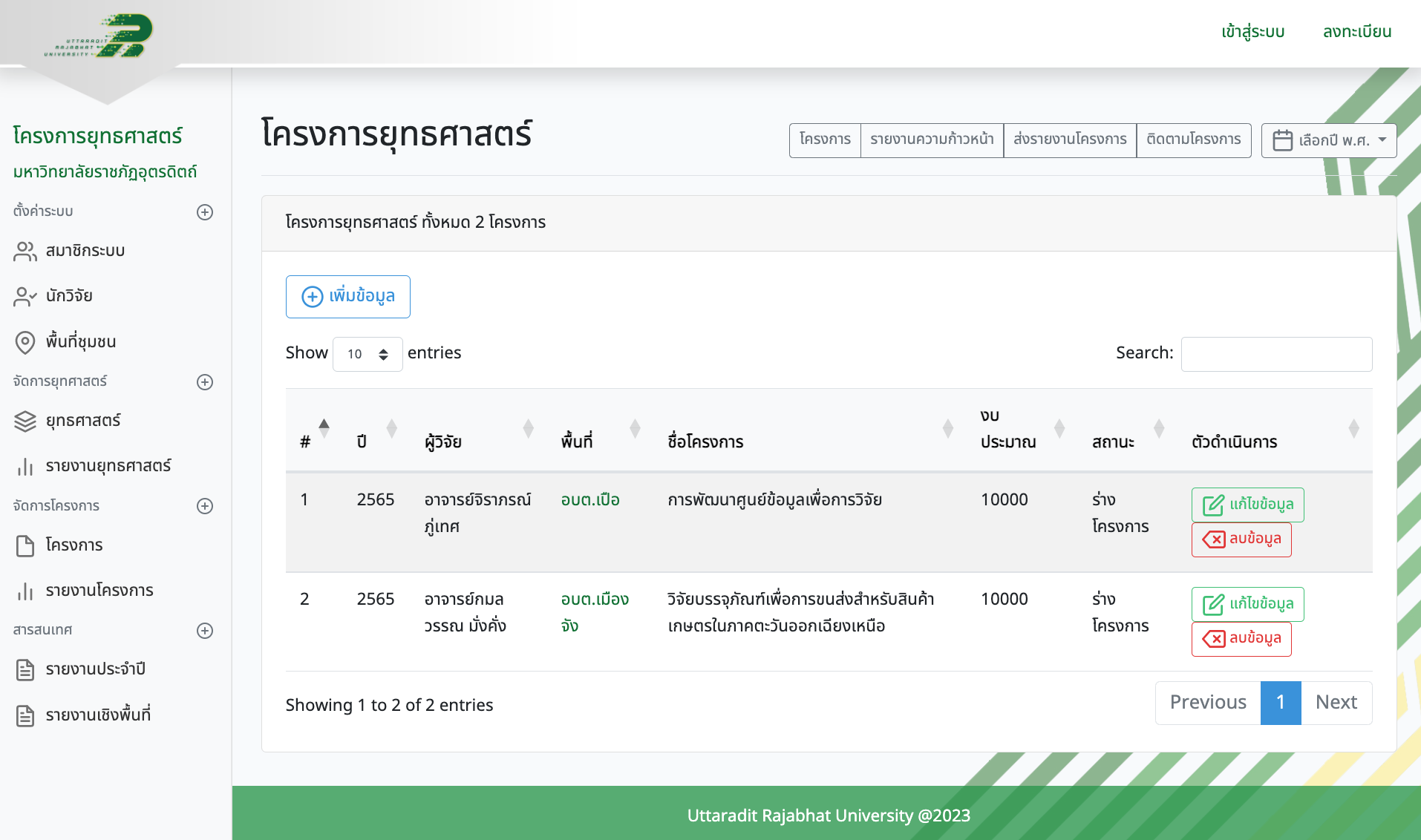This screenshot has width=1421, height=840.
Task: Open the เลือกปี พ.ศ. year dropdown
Action: [1328, 140]
